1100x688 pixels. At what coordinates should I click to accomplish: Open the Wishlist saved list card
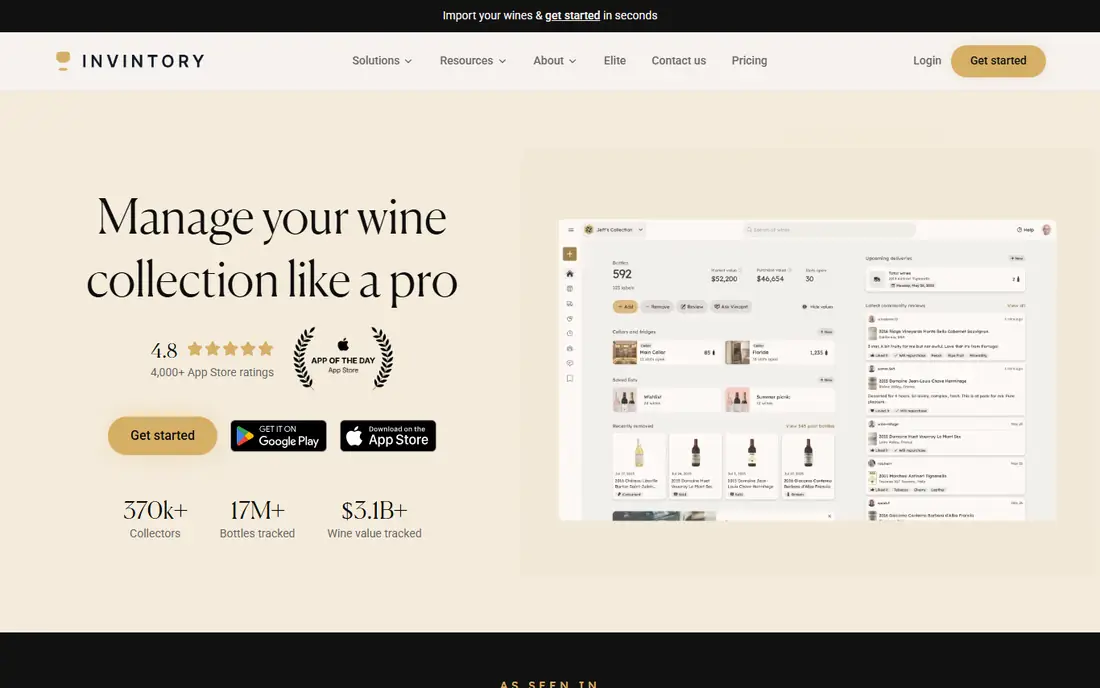coord(666,400)
